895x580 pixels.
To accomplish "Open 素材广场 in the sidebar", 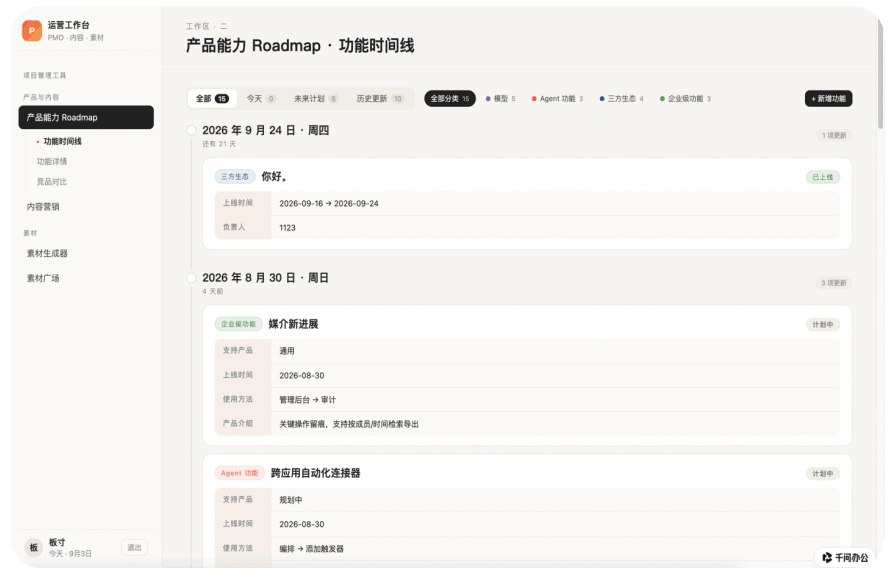I will (43, 278).
